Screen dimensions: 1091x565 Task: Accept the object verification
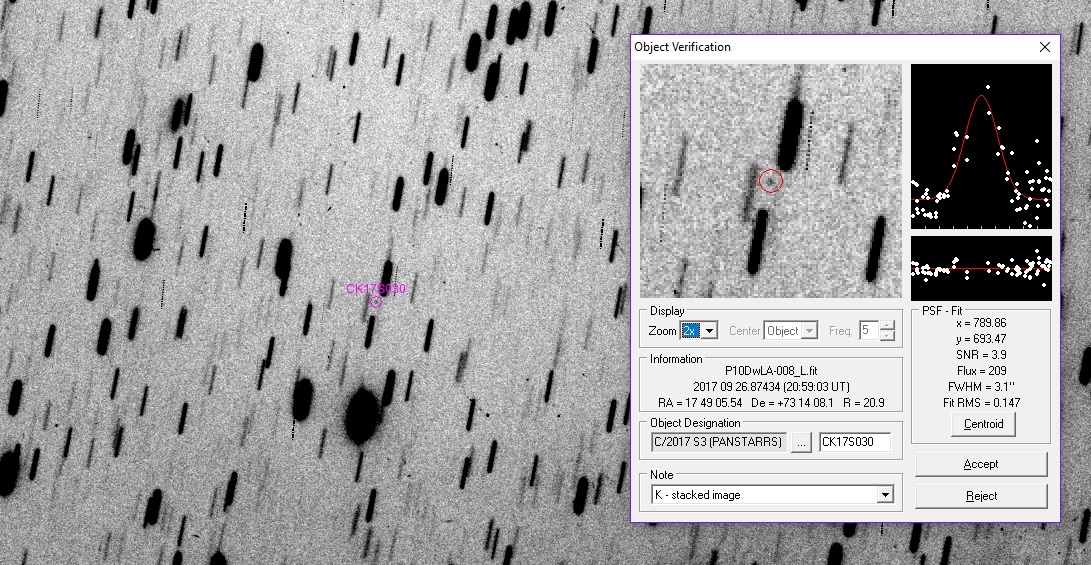click(980, 464)
